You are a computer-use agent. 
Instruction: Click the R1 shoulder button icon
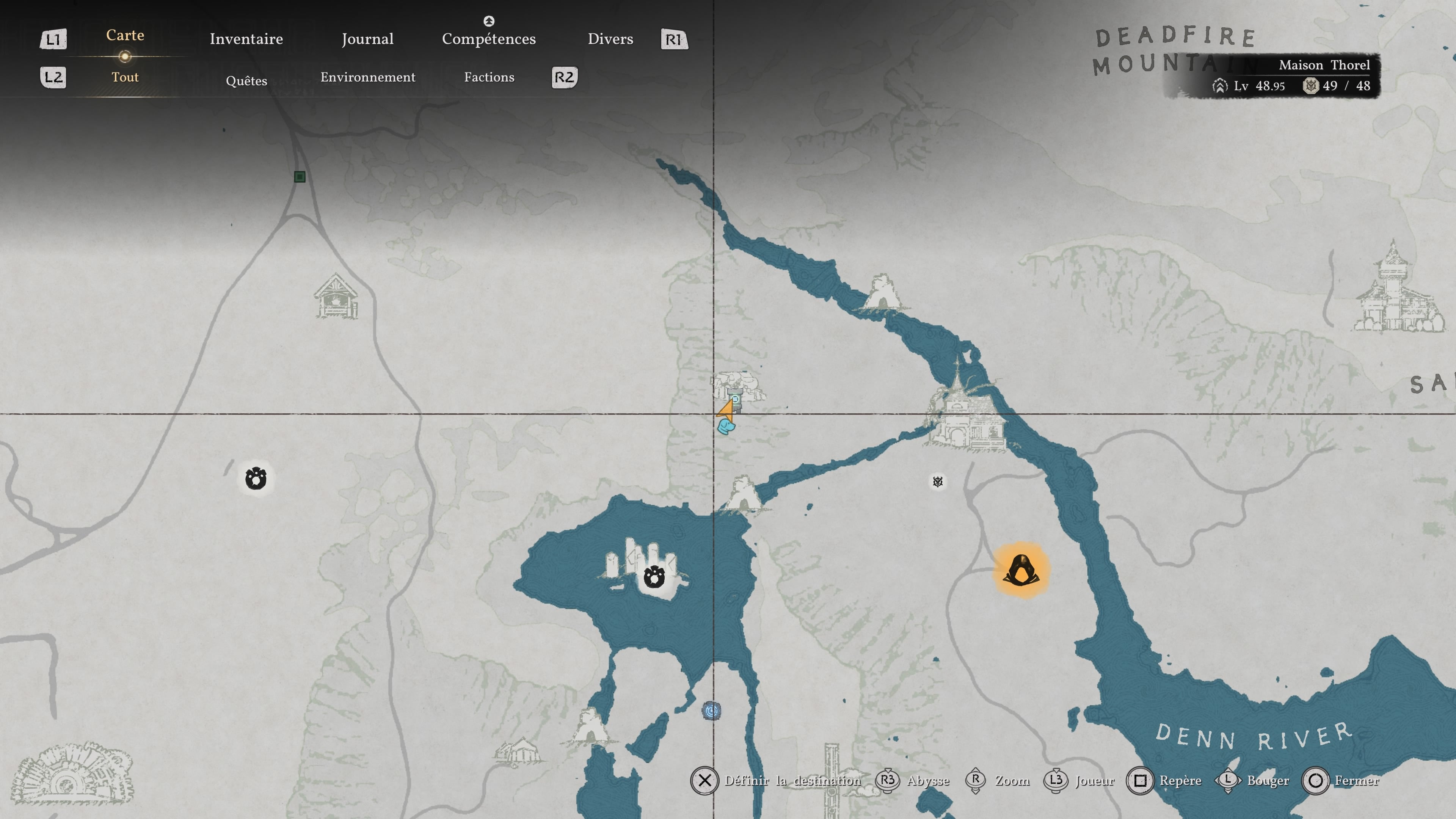(x=674, y=39)
